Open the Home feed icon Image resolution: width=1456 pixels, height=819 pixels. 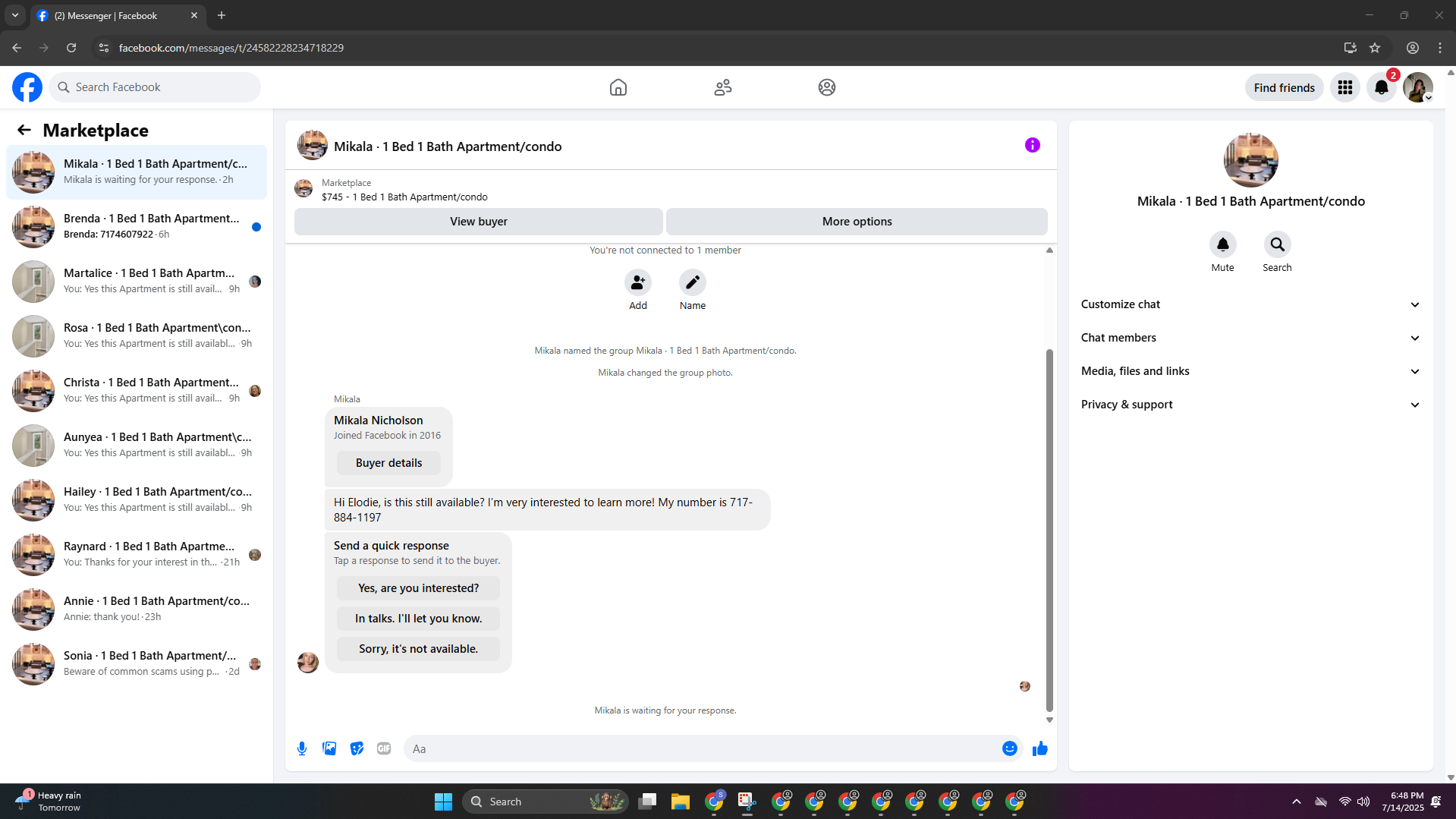[x=618, y=87]
